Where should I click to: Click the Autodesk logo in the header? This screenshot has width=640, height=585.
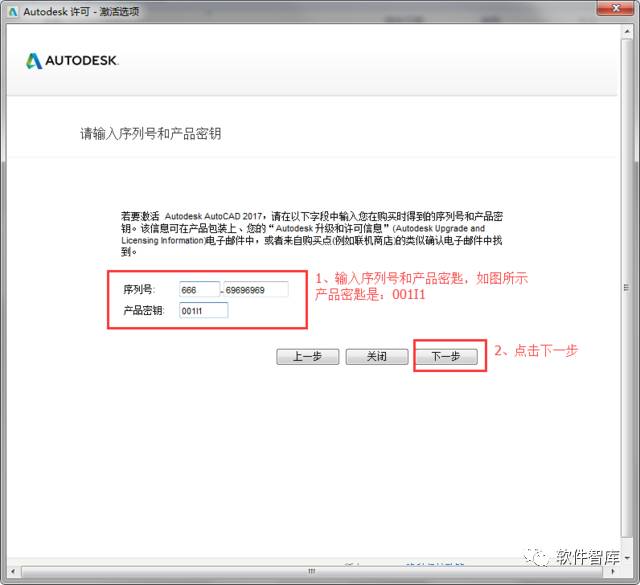(x=72, y=61)
